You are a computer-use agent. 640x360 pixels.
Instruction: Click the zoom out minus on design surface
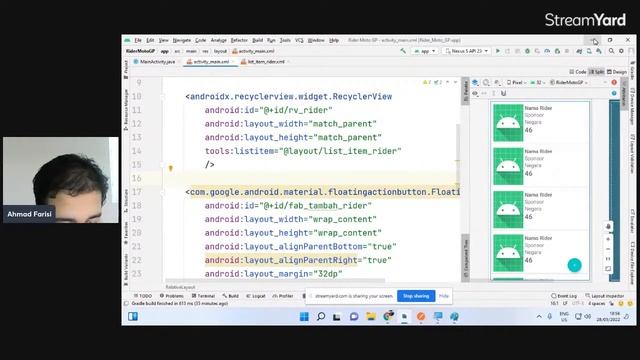[608, 249]
